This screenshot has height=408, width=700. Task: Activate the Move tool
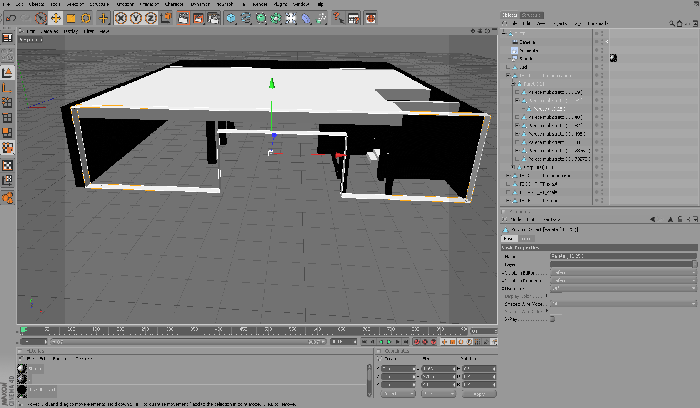click(x=56, y=18)
